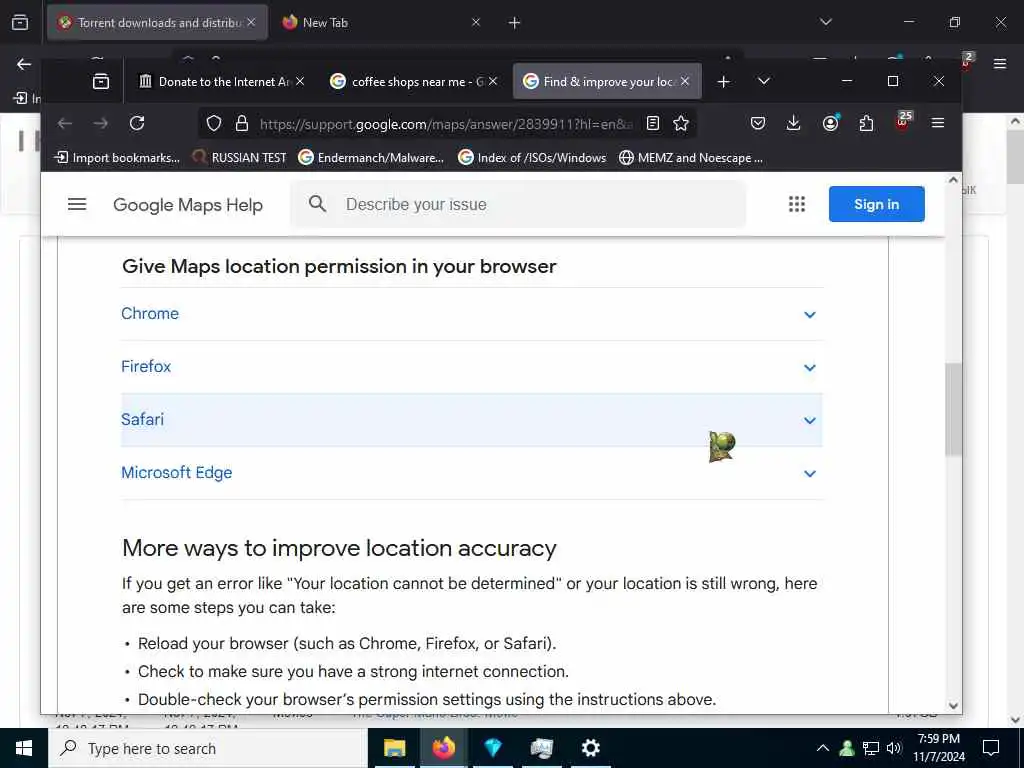
Task: Click the Safari link text
Action: 142,419
